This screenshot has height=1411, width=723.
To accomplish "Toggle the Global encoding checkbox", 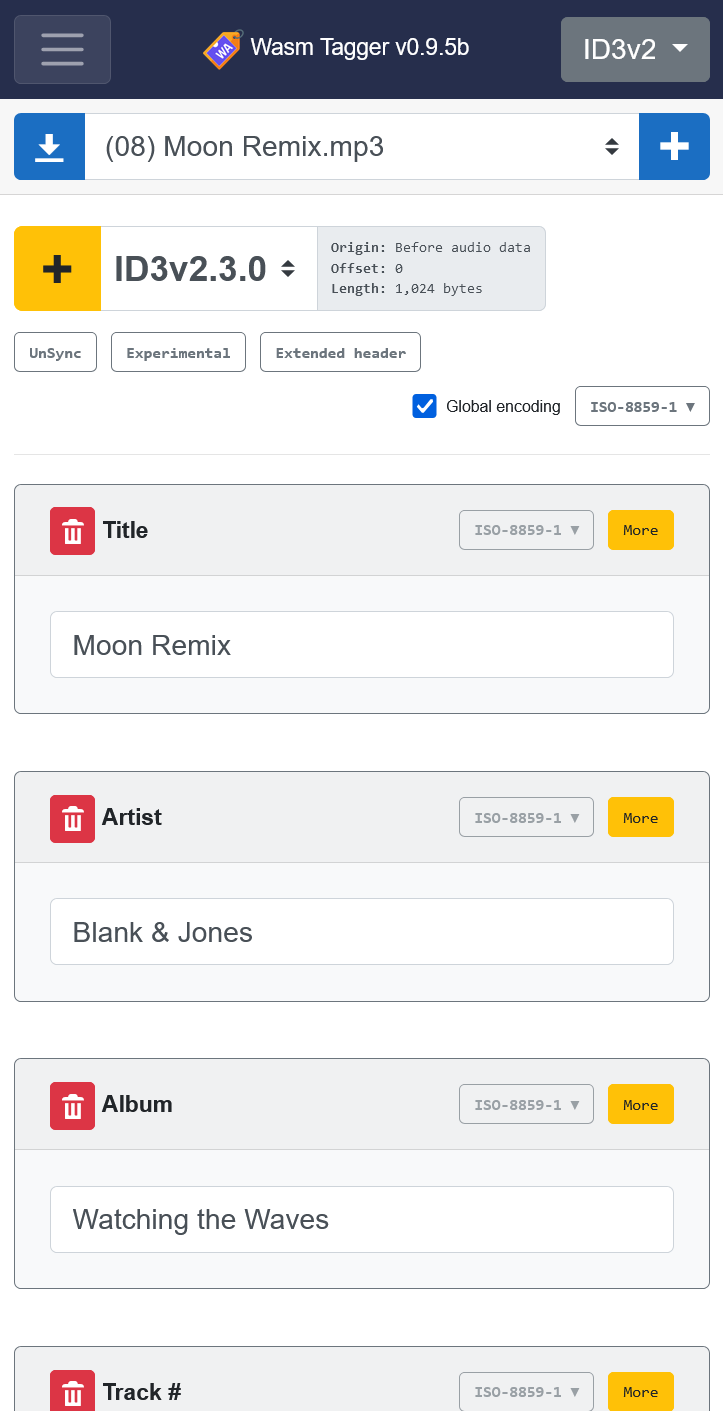I will 425,406.
